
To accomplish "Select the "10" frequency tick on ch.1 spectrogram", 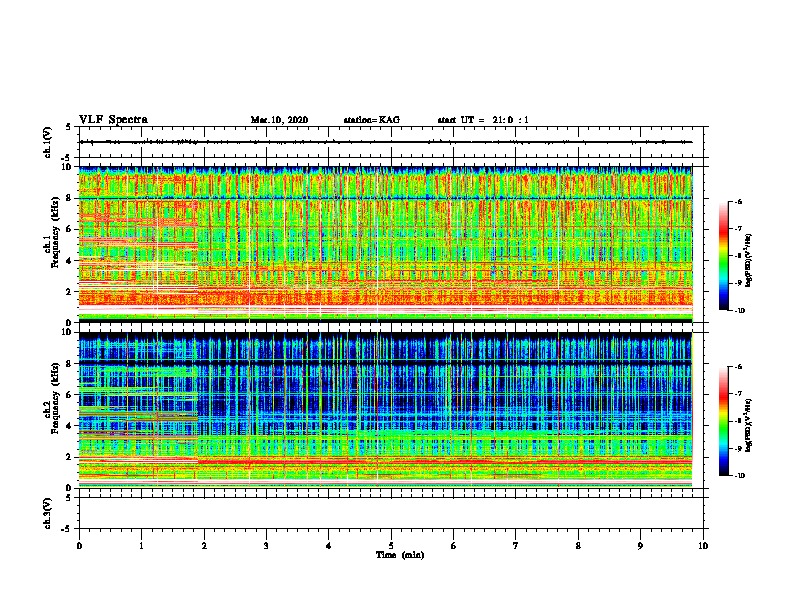I will pos(67,167).
